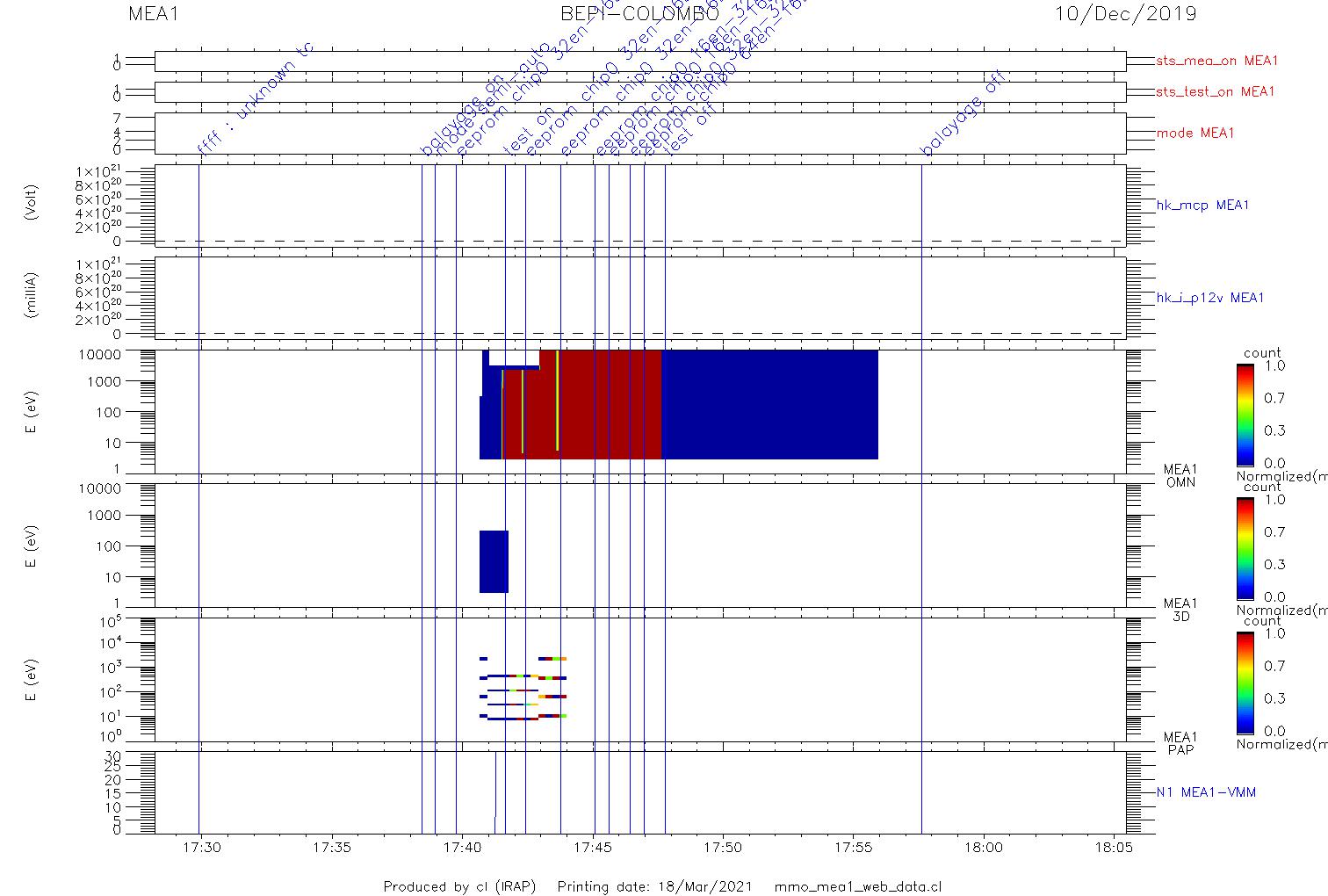The image size is (1328, 896).
Task: Click the PAP panel count color bar
Action: point(1245,682)
